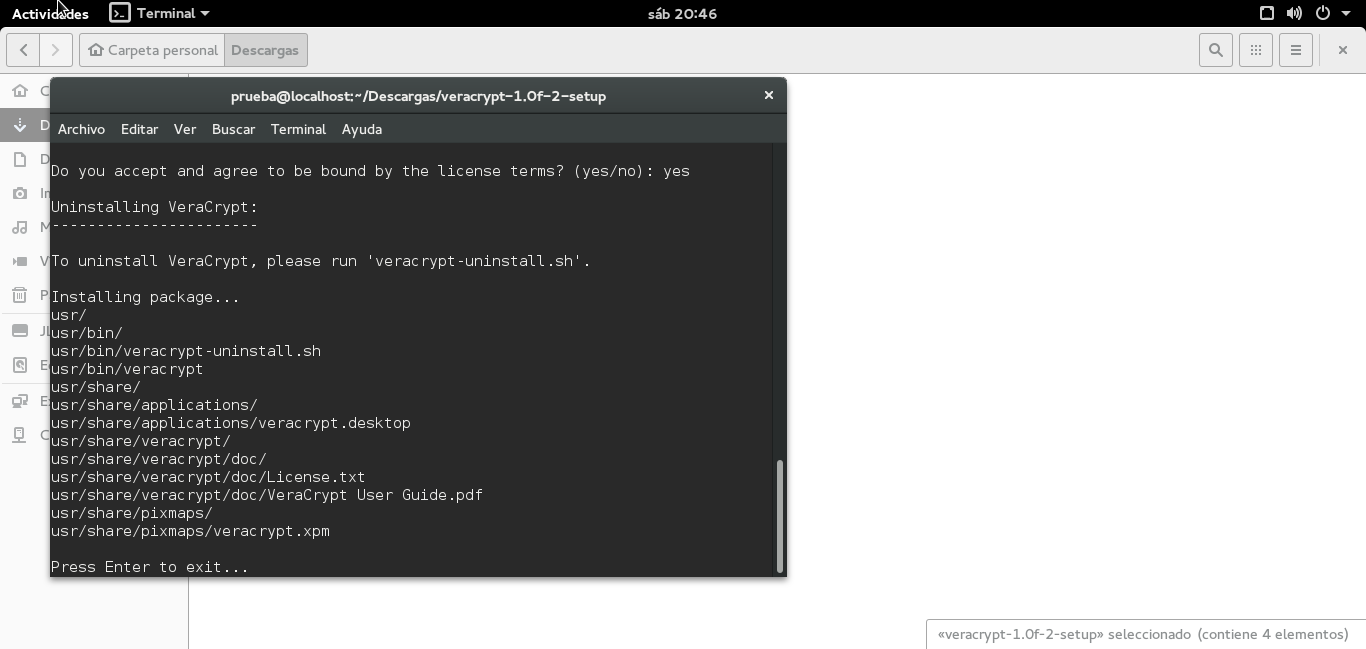
Task: Click the terminal vertical scrollbar
Action: tap(779, 516)
